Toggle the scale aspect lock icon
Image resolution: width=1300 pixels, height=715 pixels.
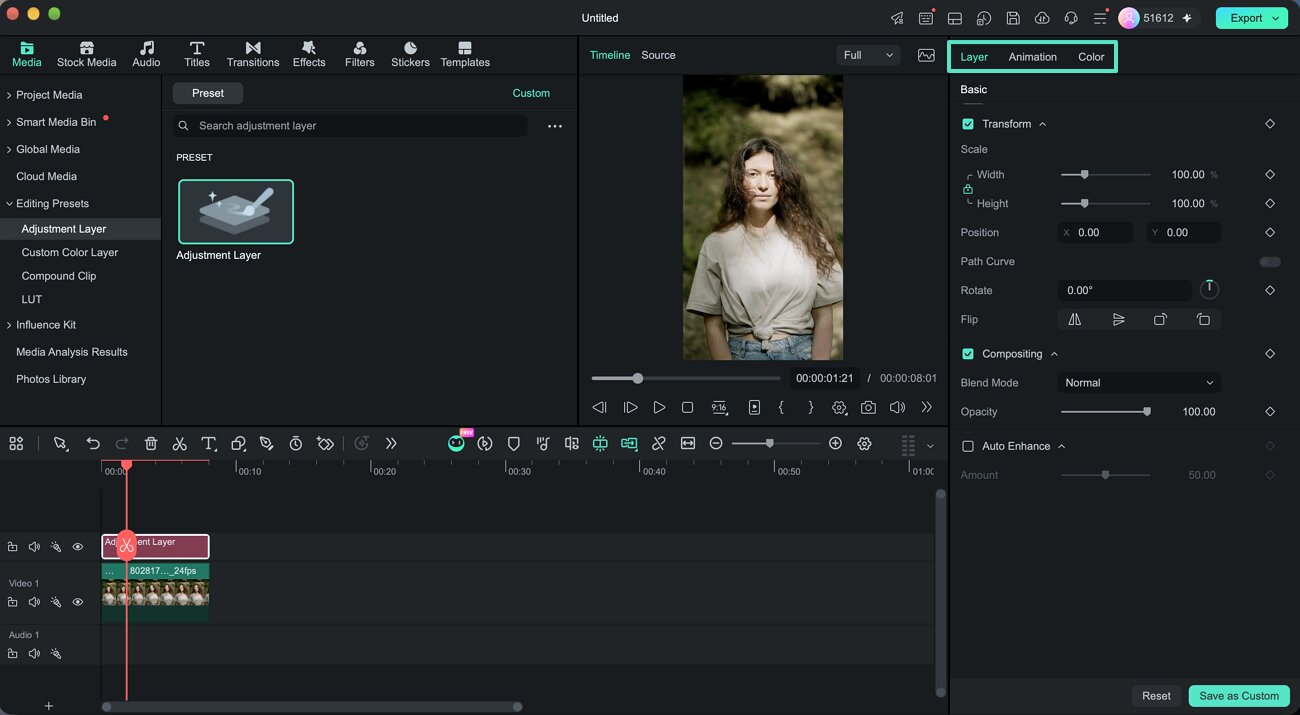(968, 189)
